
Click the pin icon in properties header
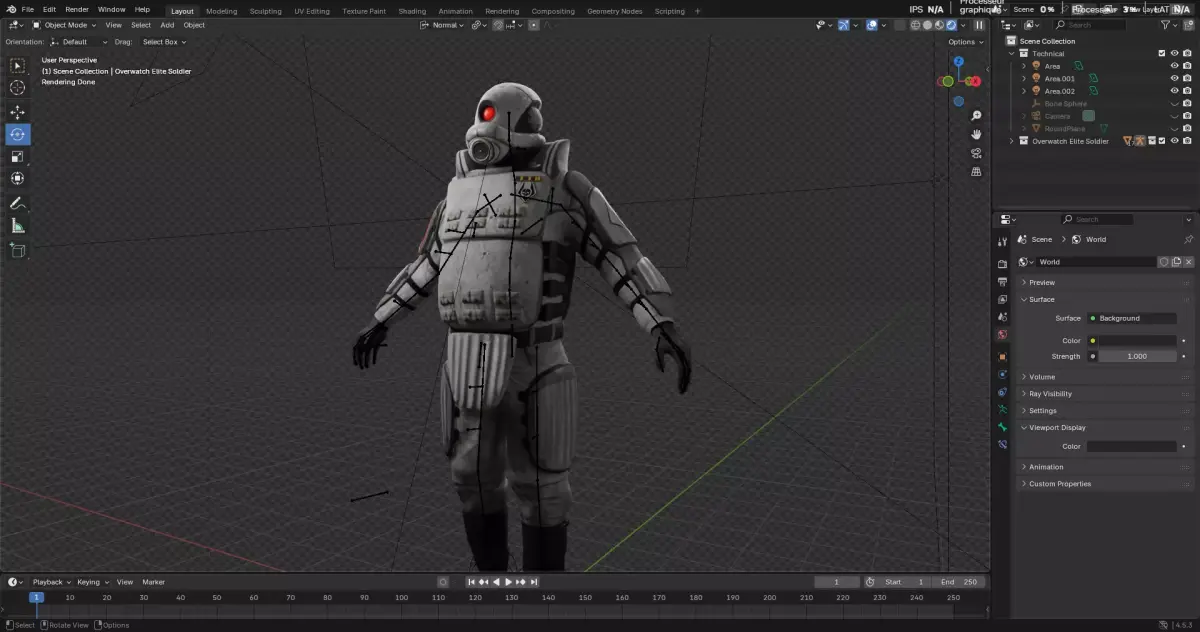(1188, 240)
